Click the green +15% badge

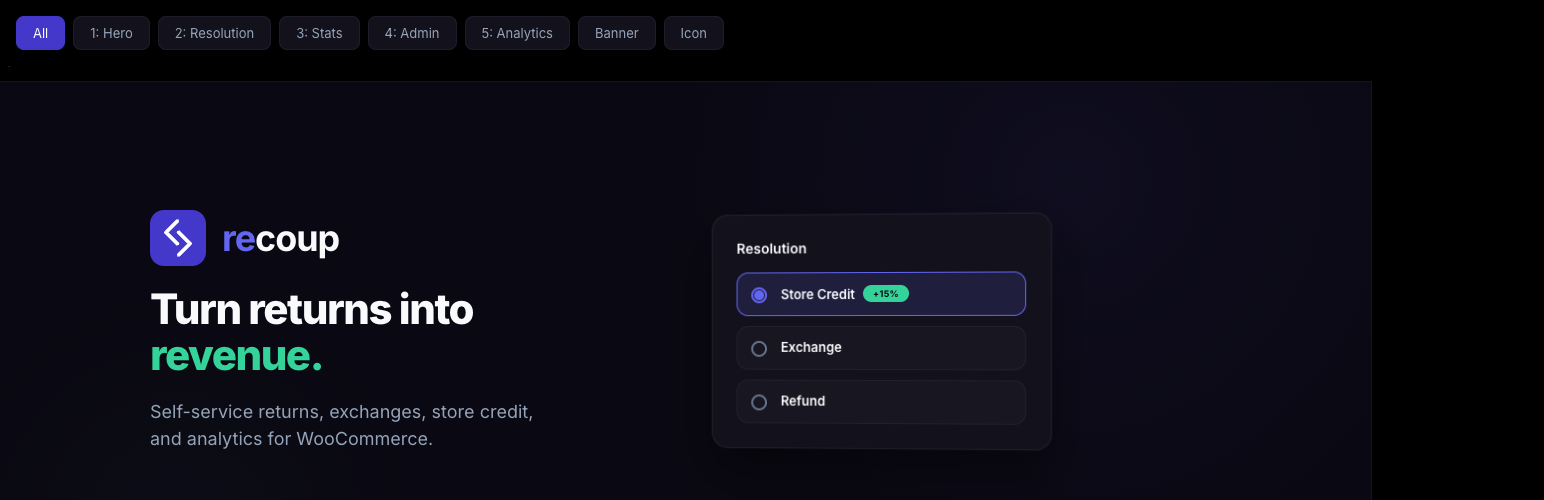(x=886, y=294)
